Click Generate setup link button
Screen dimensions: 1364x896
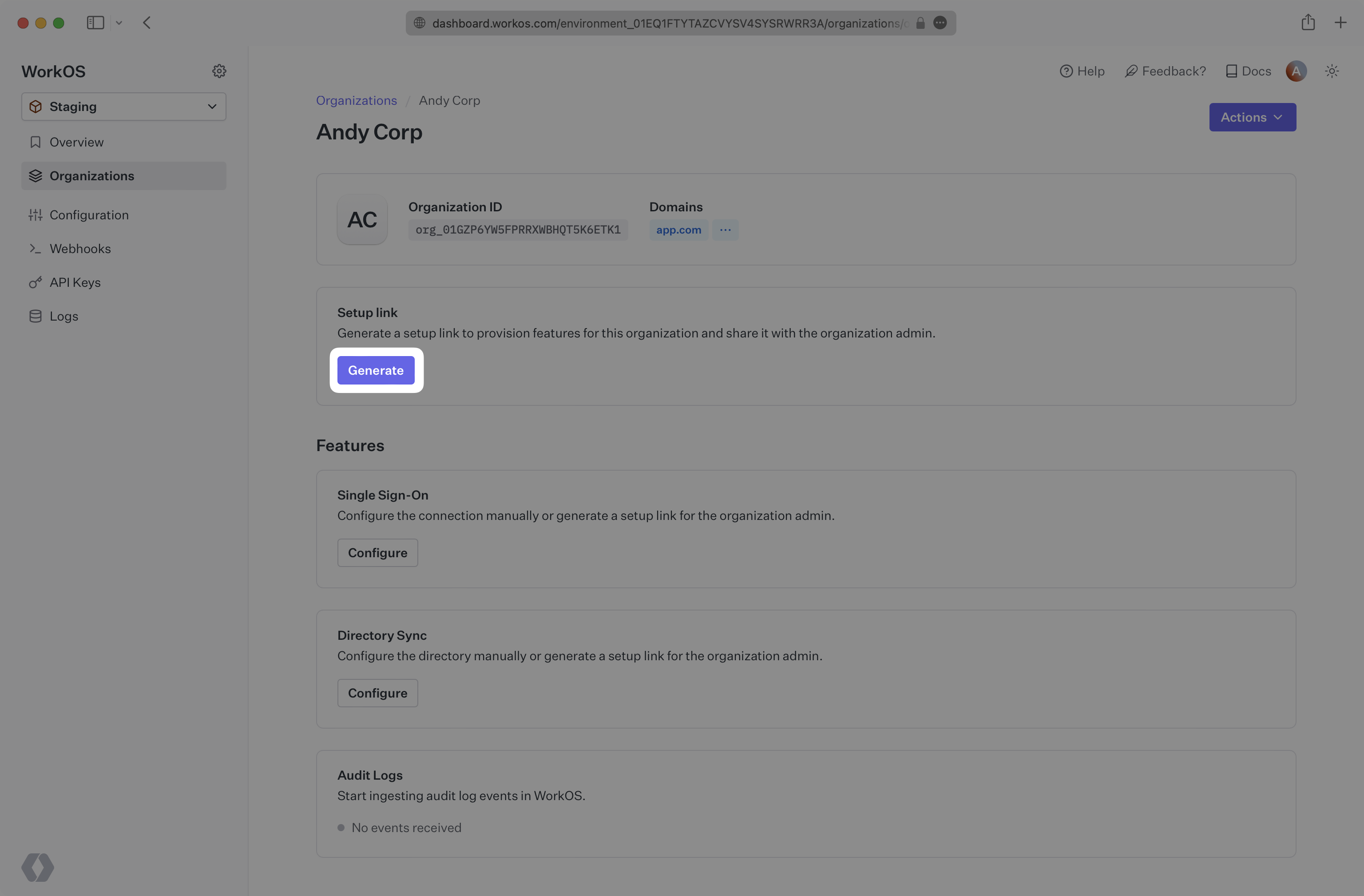pos(375,370)
